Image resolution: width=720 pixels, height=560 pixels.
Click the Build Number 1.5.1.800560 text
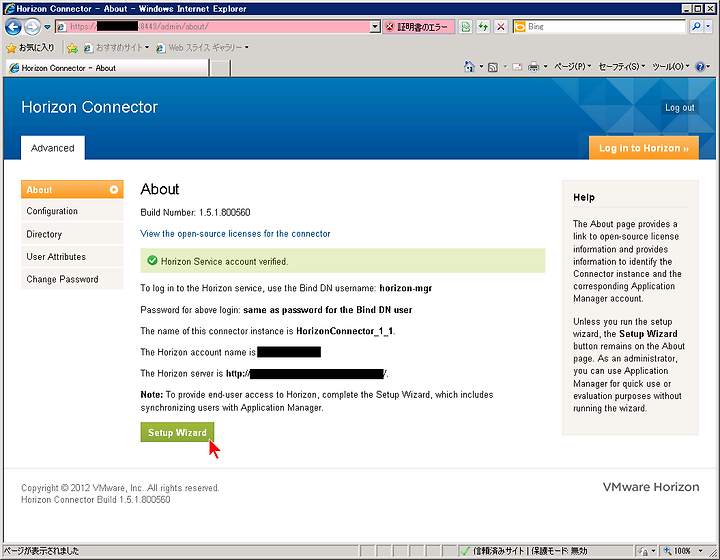coord(195,212)
